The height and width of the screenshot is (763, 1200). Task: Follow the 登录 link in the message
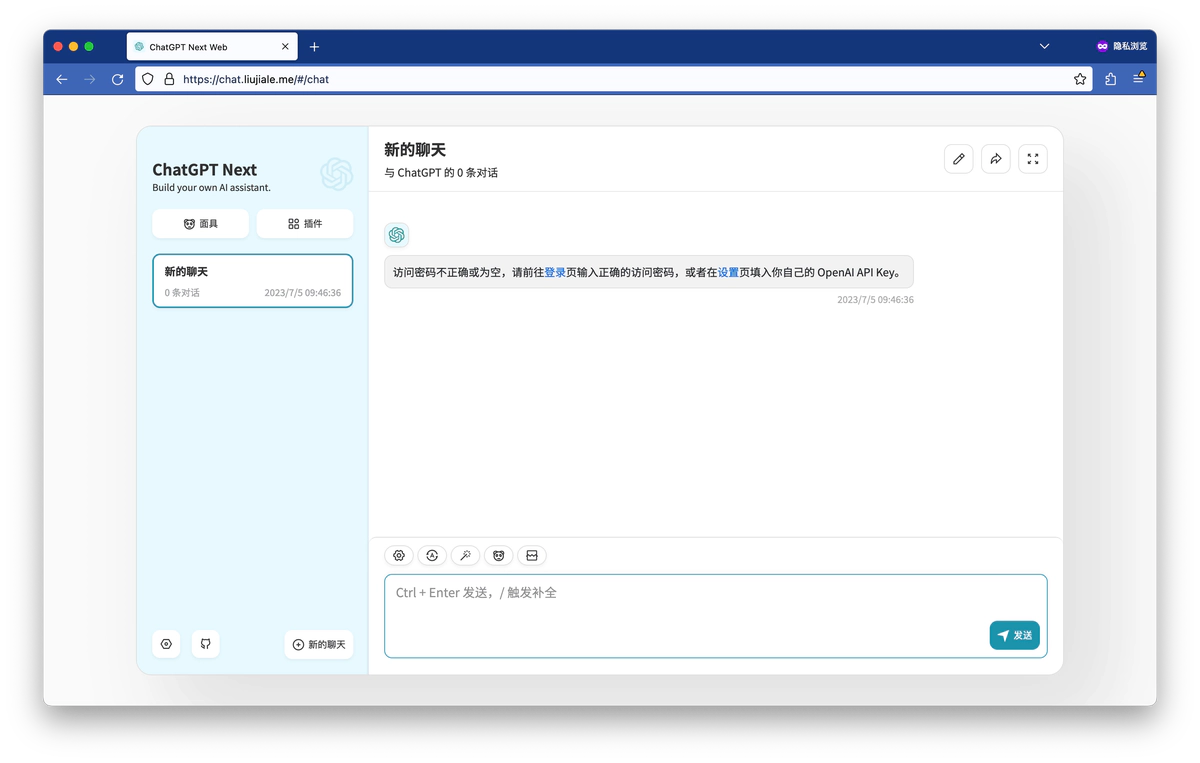pos(555,272)
